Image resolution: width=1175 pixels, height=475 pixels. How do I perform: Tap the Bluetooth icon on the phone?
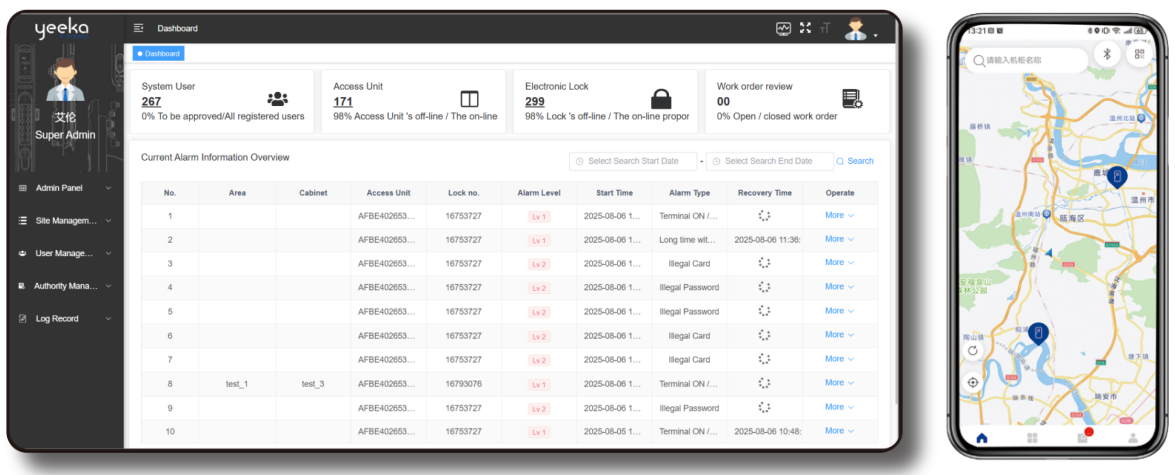pyautogui.click(x=1106, y=53)
